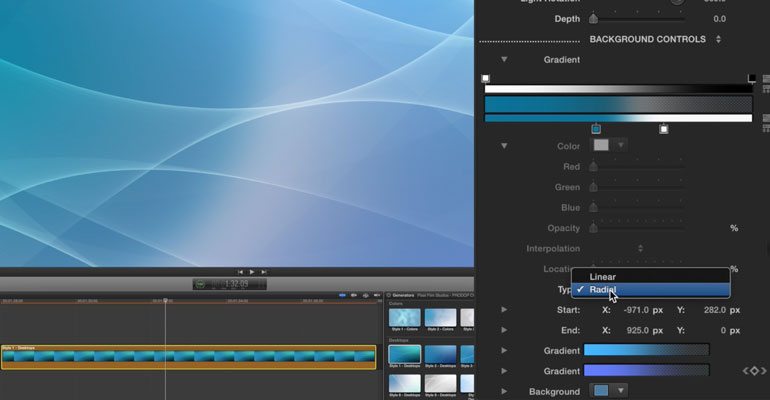Expand the light blue Gradient row

click(504, 350)
